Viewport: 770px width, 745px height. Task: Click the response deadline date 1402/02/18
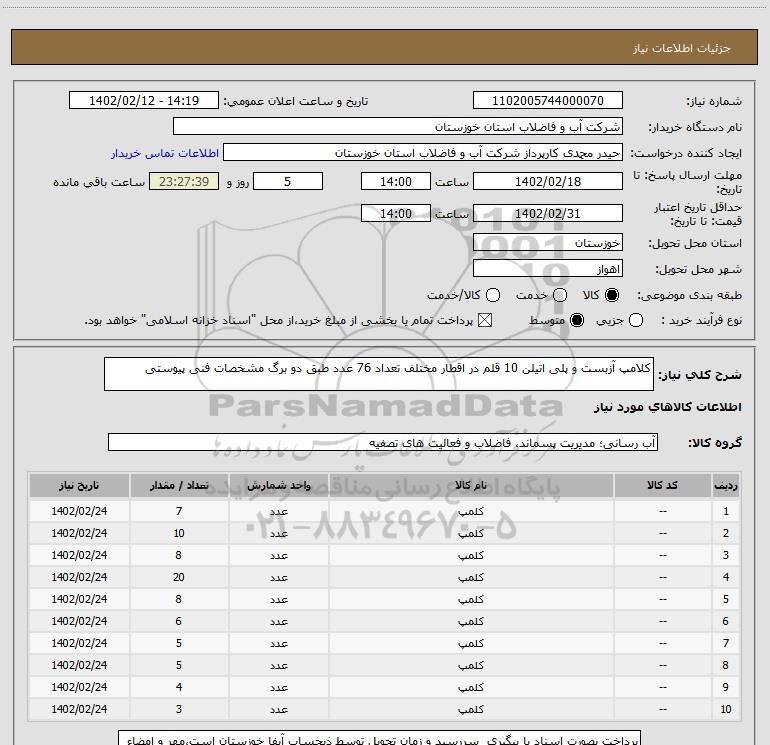tap(548, 181)
